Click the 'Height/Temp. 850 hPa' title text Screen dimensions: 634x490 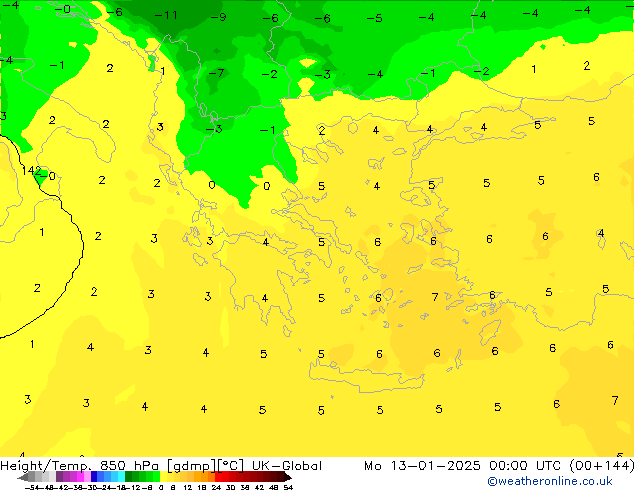pyautogui.click(x=80, y=466)
